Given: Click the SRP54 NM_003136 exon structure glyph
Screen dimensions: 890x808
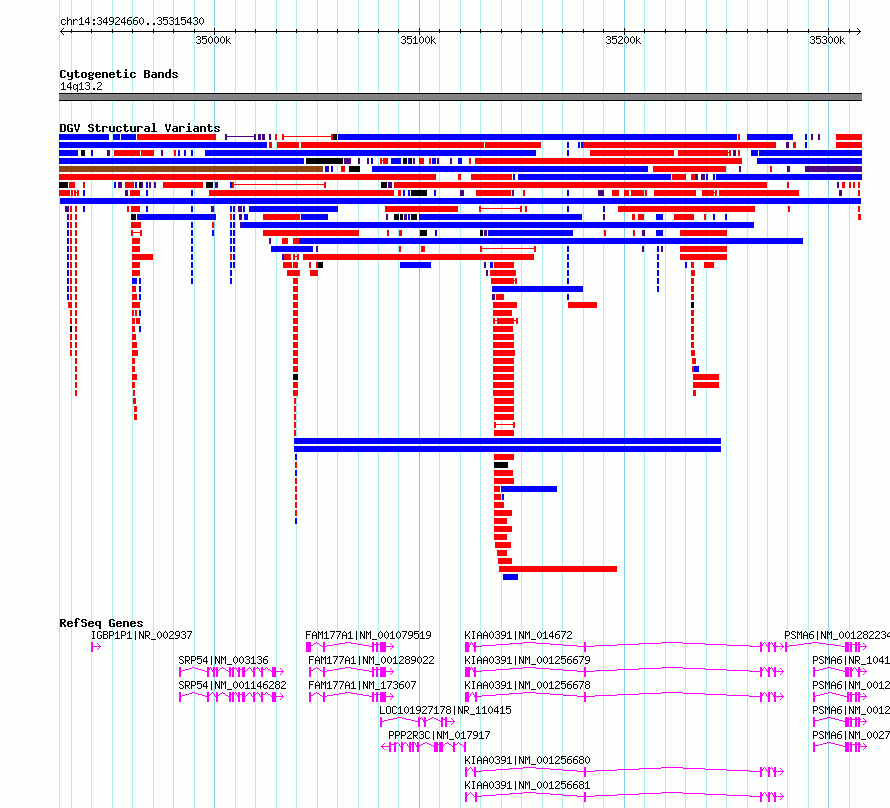Looking at the screenshot, I should click(231, 672).
